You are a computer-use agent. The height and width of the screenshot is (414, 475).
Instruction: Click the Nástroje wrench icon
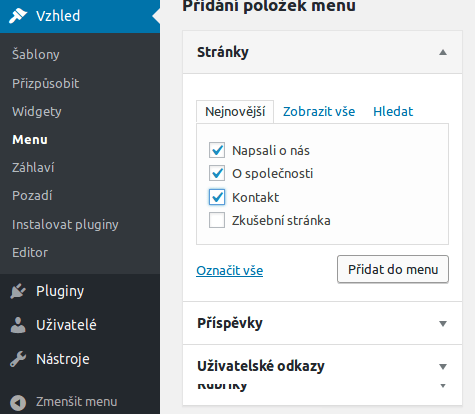click(18, 359)
